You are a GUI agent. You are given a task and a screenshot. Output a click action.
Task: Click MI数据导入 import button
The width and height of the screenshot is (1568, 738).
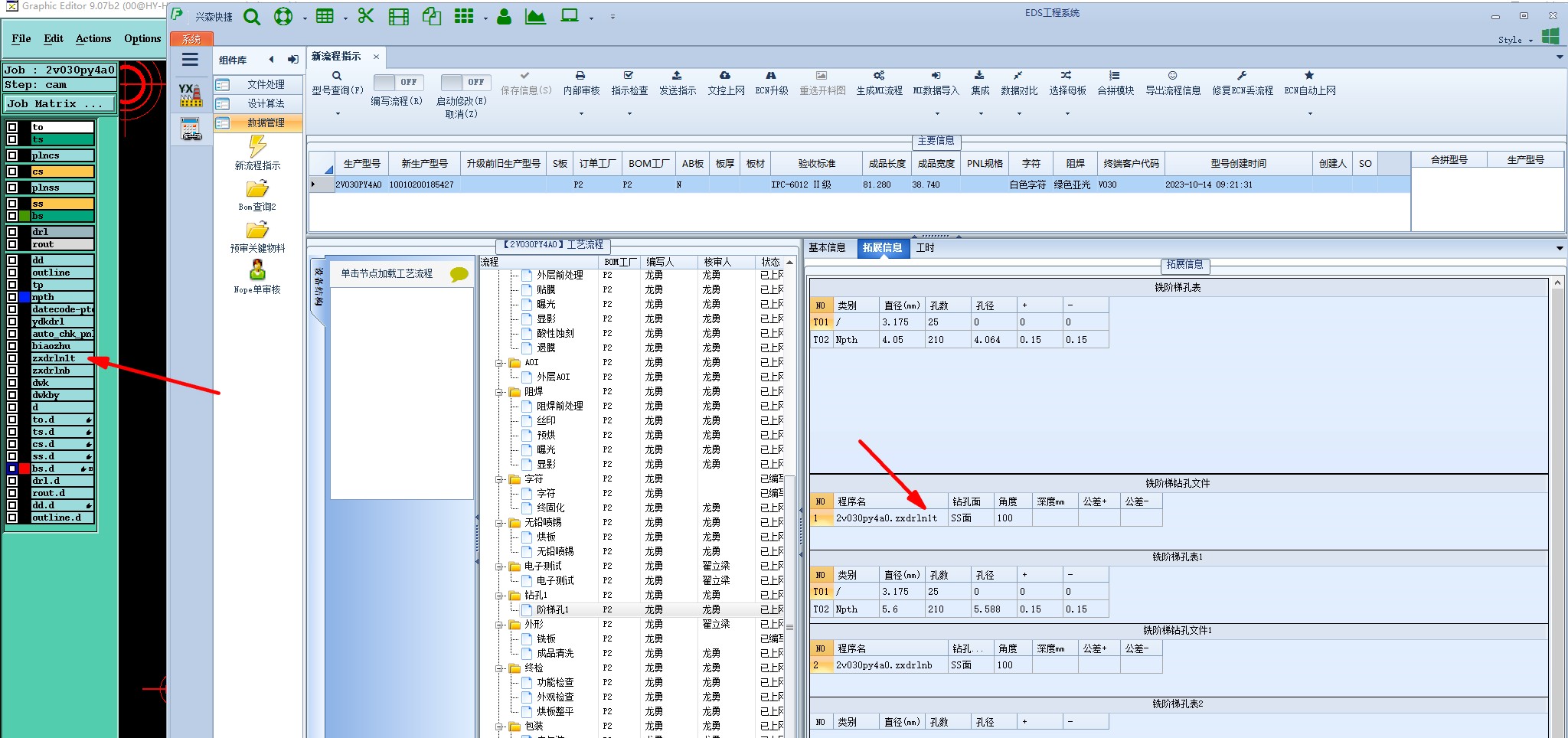[936, 83]
